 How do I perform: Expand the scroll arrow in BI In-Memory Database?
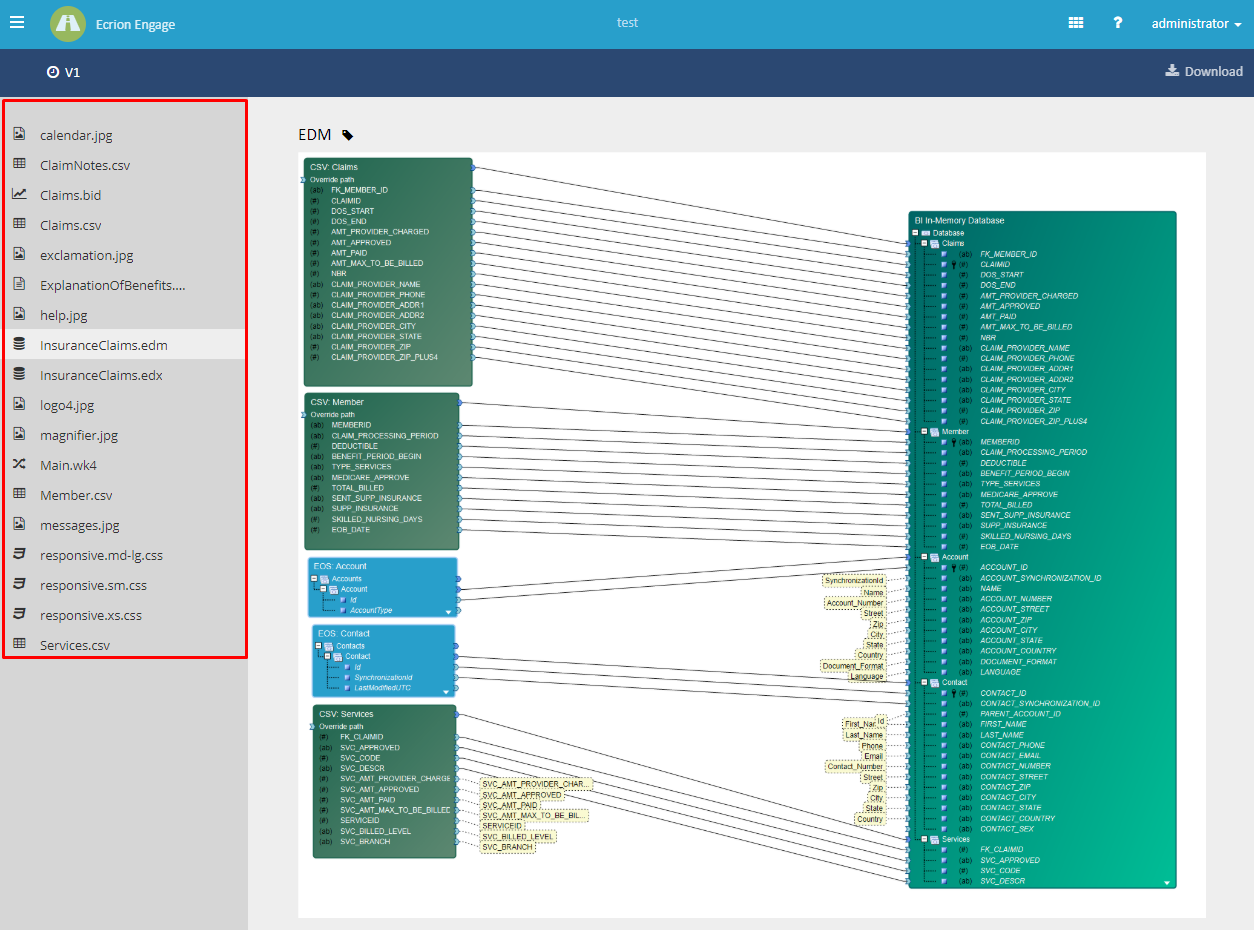pos(1166,883)
